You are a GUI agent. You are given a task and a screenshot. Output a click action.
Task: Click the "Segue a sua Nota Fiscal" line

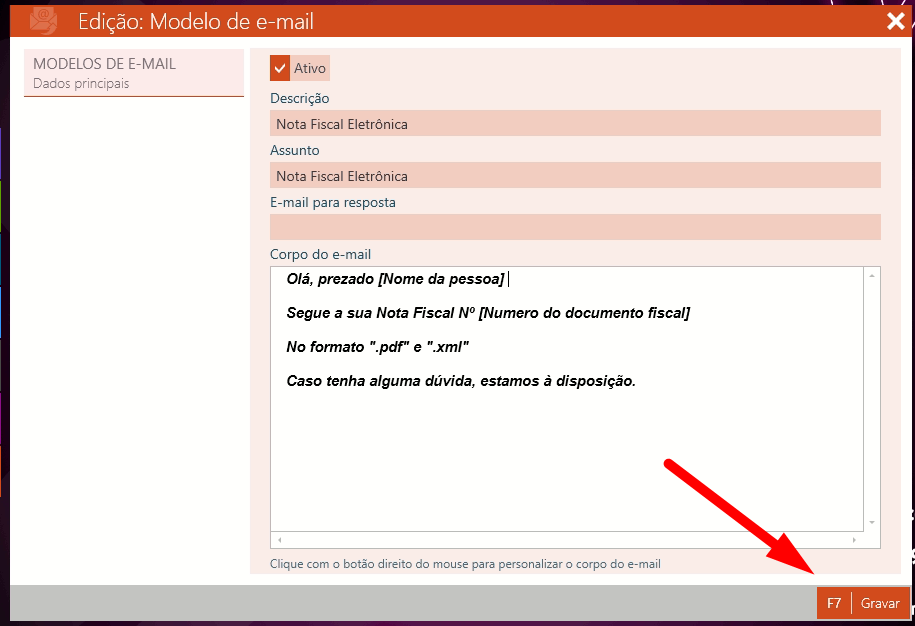click(x=487, y=313)
